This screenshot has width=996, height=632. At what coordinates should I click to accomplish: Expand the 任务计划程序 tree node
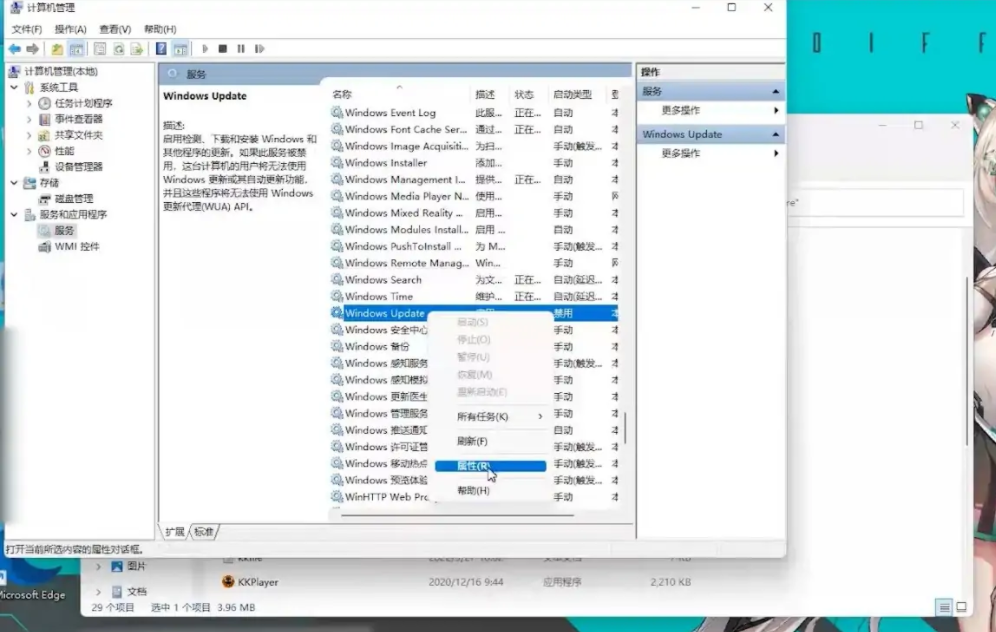pos(29,103)
